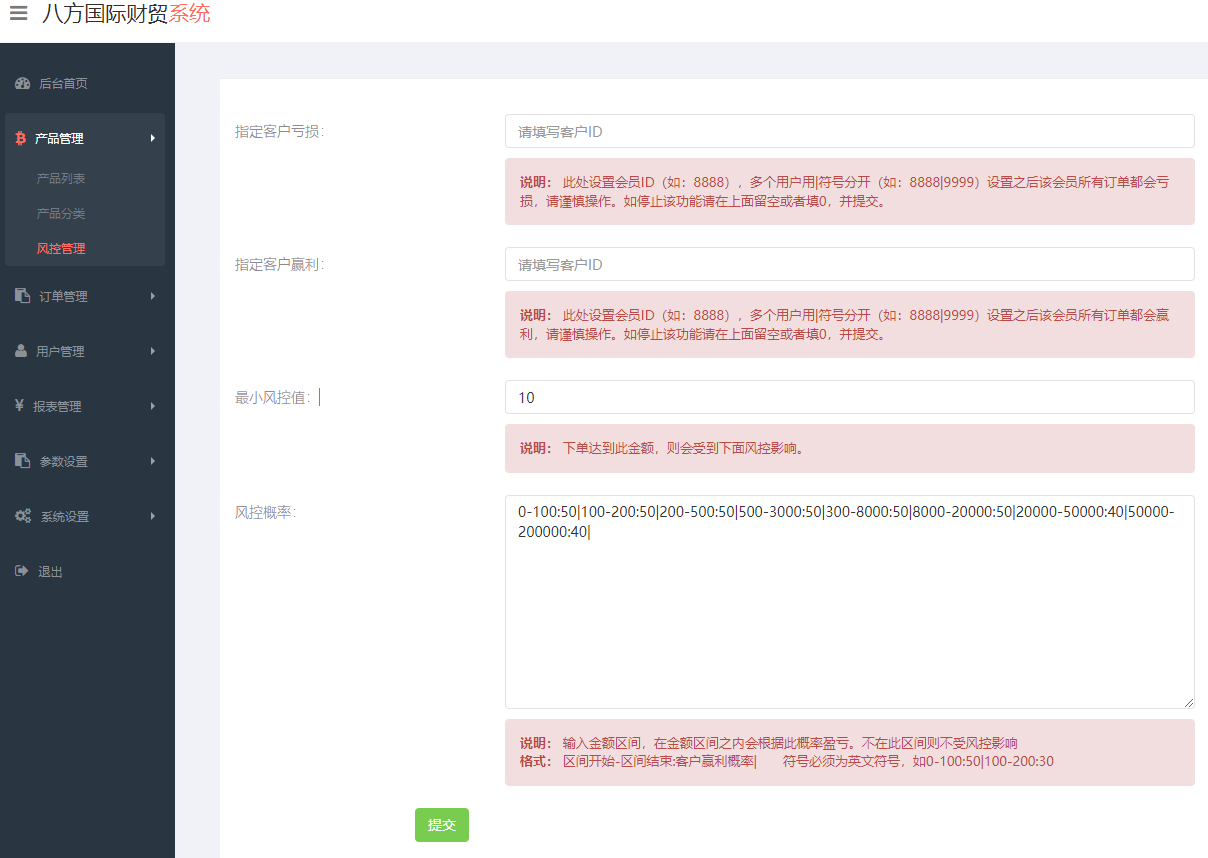This screenshot has width=1208, height=858.
Task: Focus the 指定客户亏损 customer ID field
Action: tap(849, 131)
